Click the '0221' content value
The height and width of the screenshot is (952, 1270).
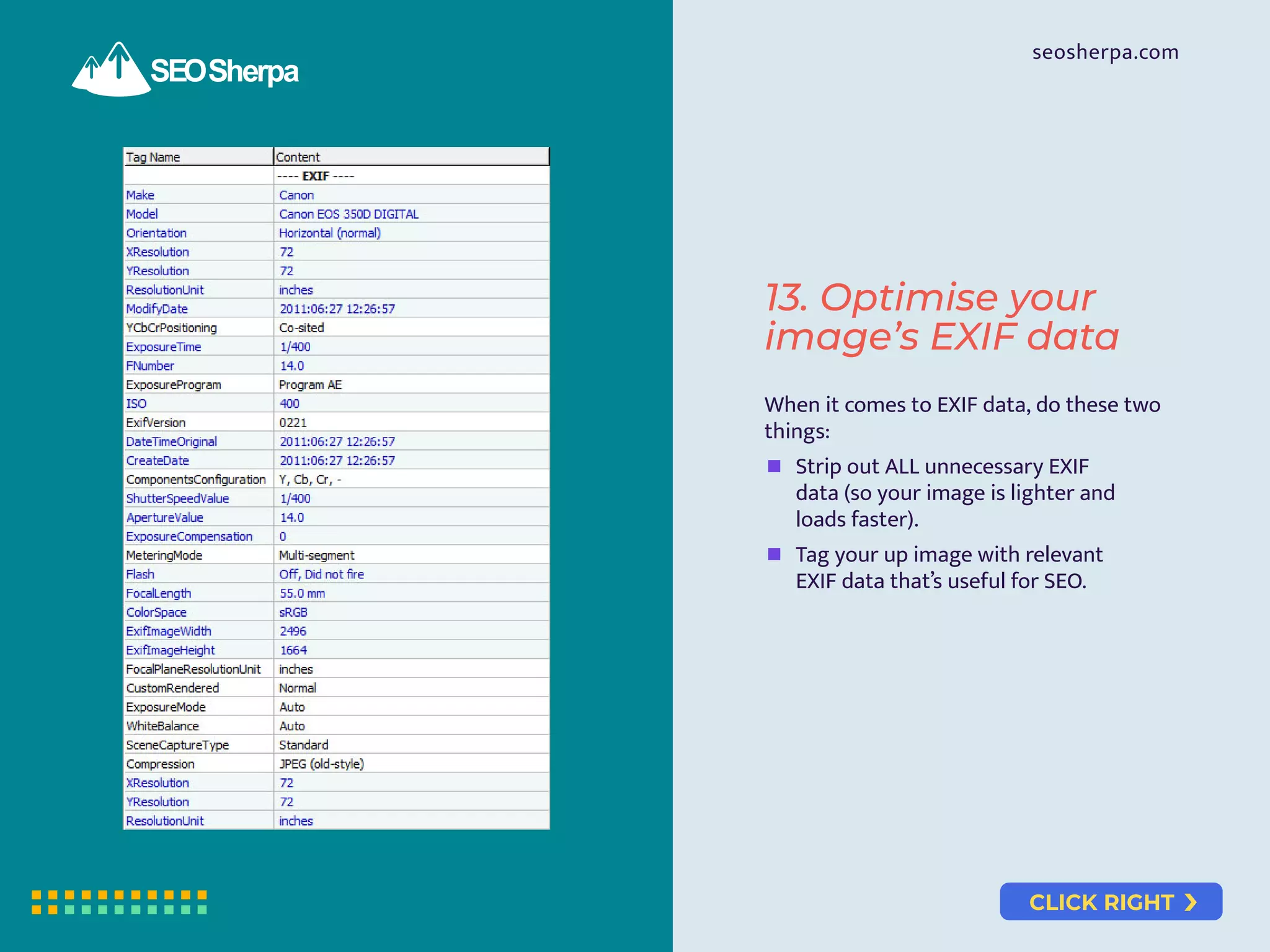click(x=293, y=423)
